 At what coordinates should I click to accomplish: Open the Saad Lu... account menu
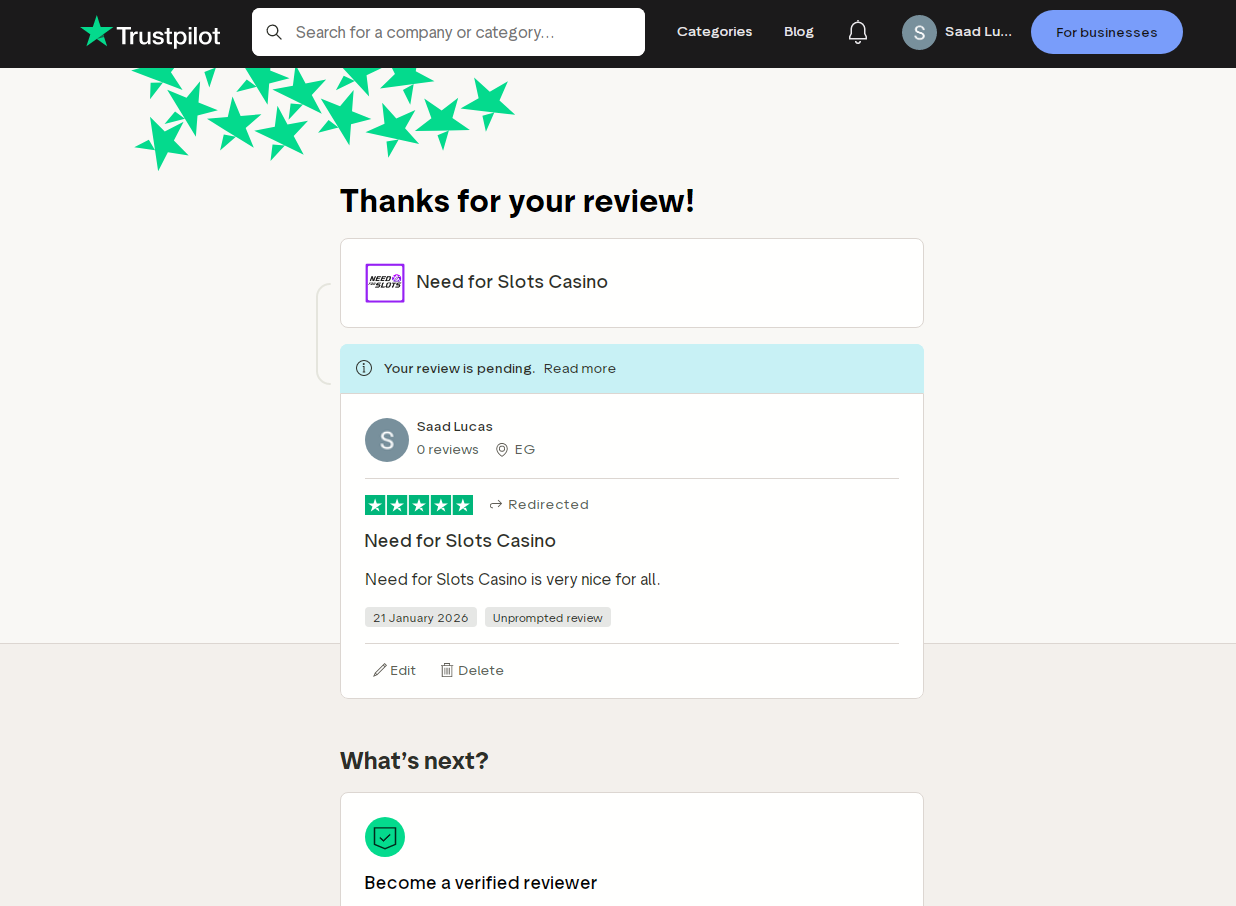pyautogui.click(x=958, y=32)
